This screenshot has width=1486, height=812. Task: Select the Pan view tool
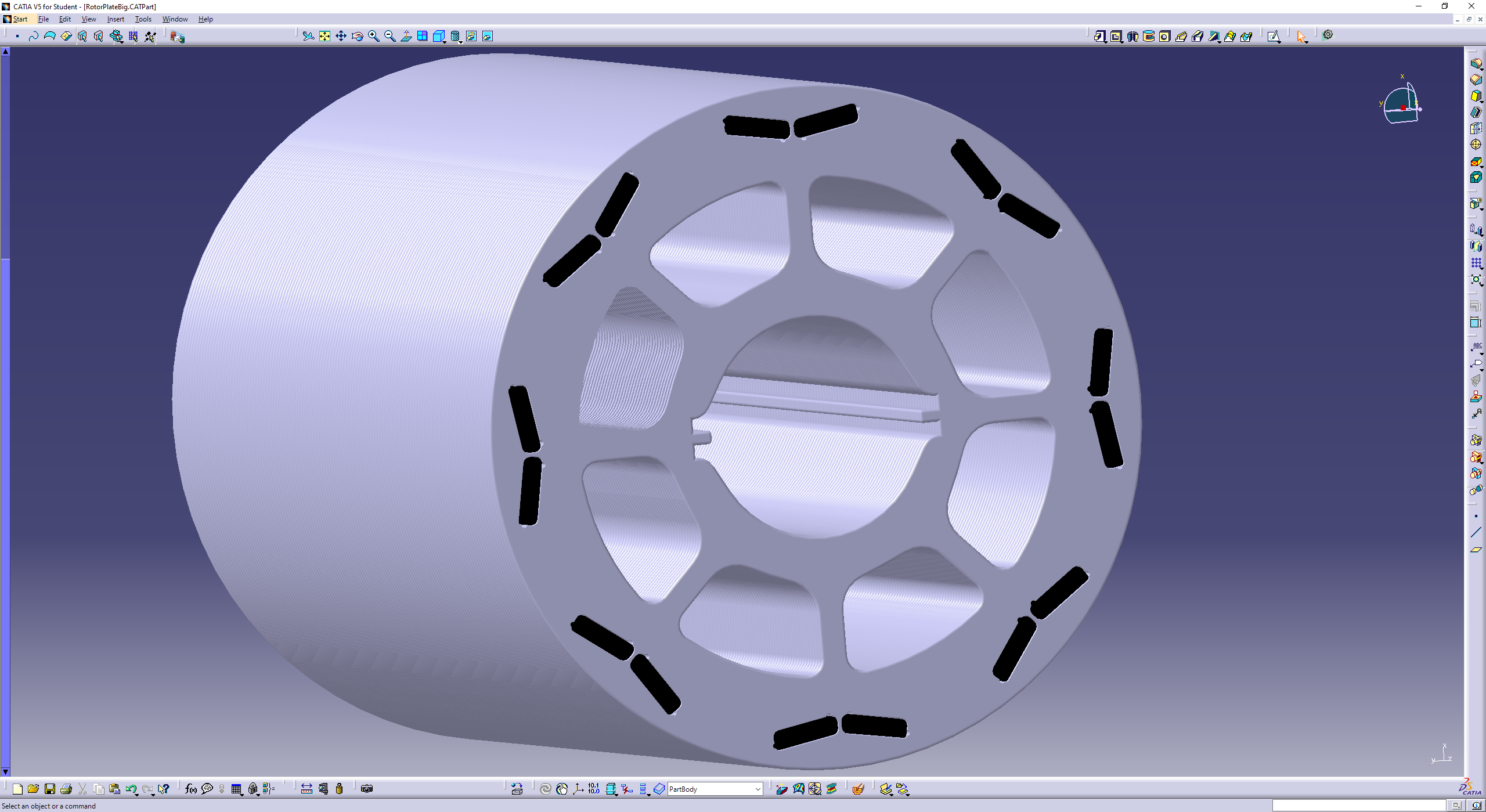click(341, 37)
